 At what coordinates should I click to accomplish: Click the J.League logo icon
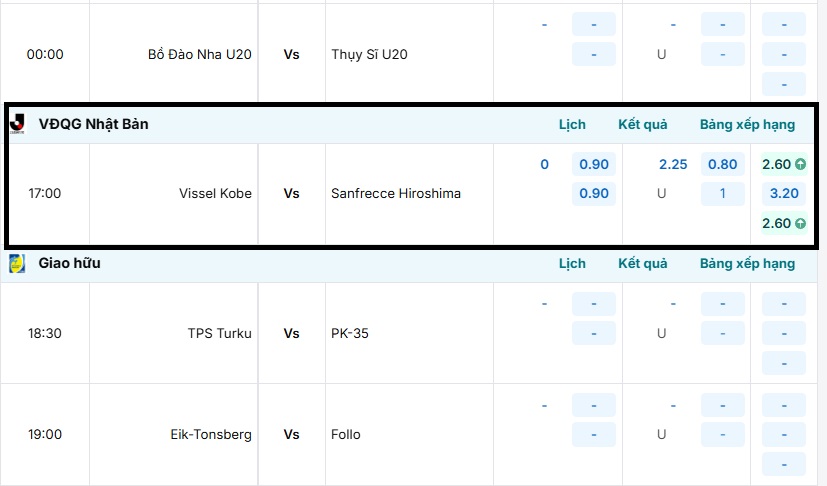click(x=17, y=124)
